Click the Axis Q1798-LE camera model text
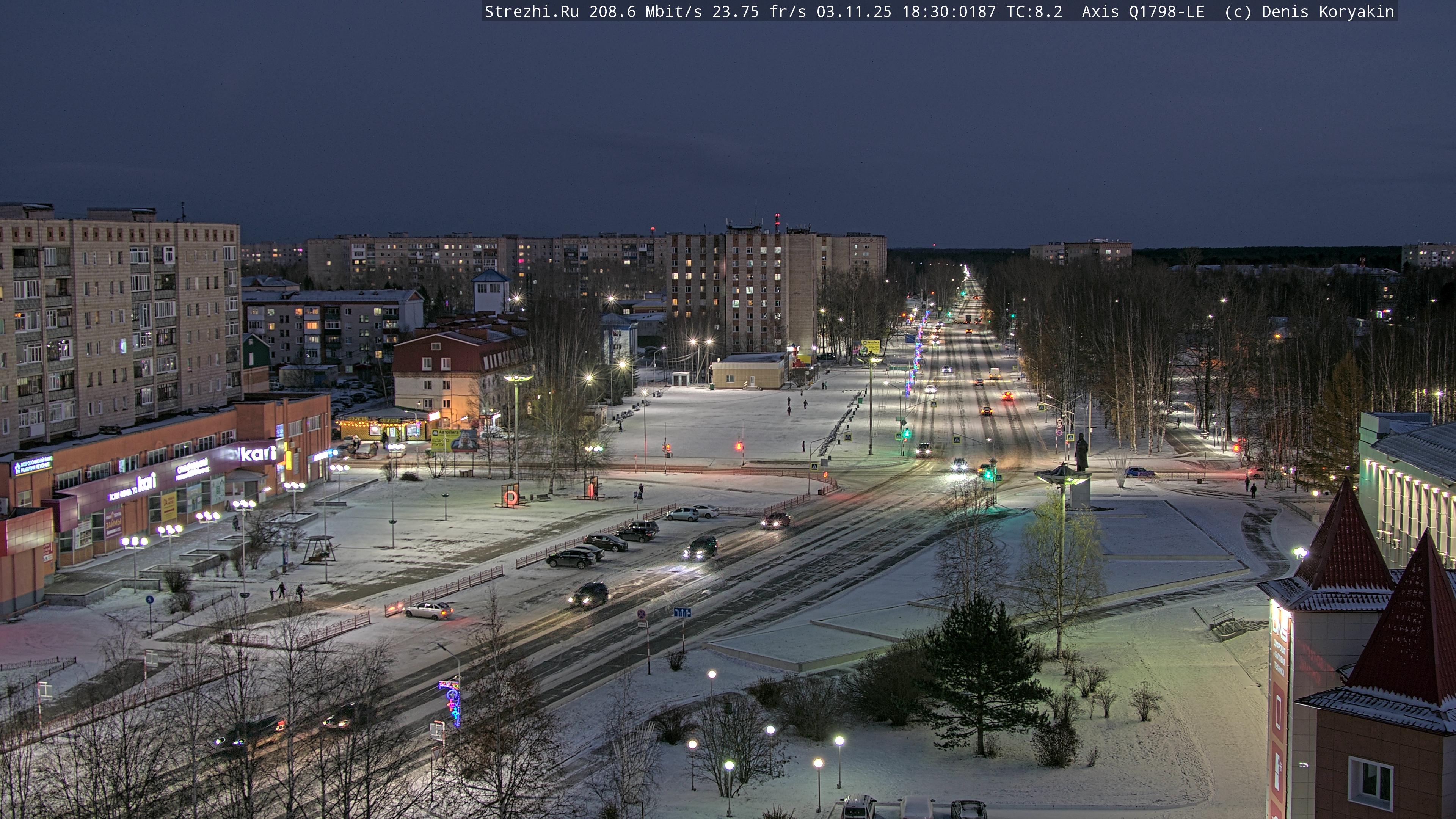Screen dimensions: 1456x819 (x=1143, y=11)
